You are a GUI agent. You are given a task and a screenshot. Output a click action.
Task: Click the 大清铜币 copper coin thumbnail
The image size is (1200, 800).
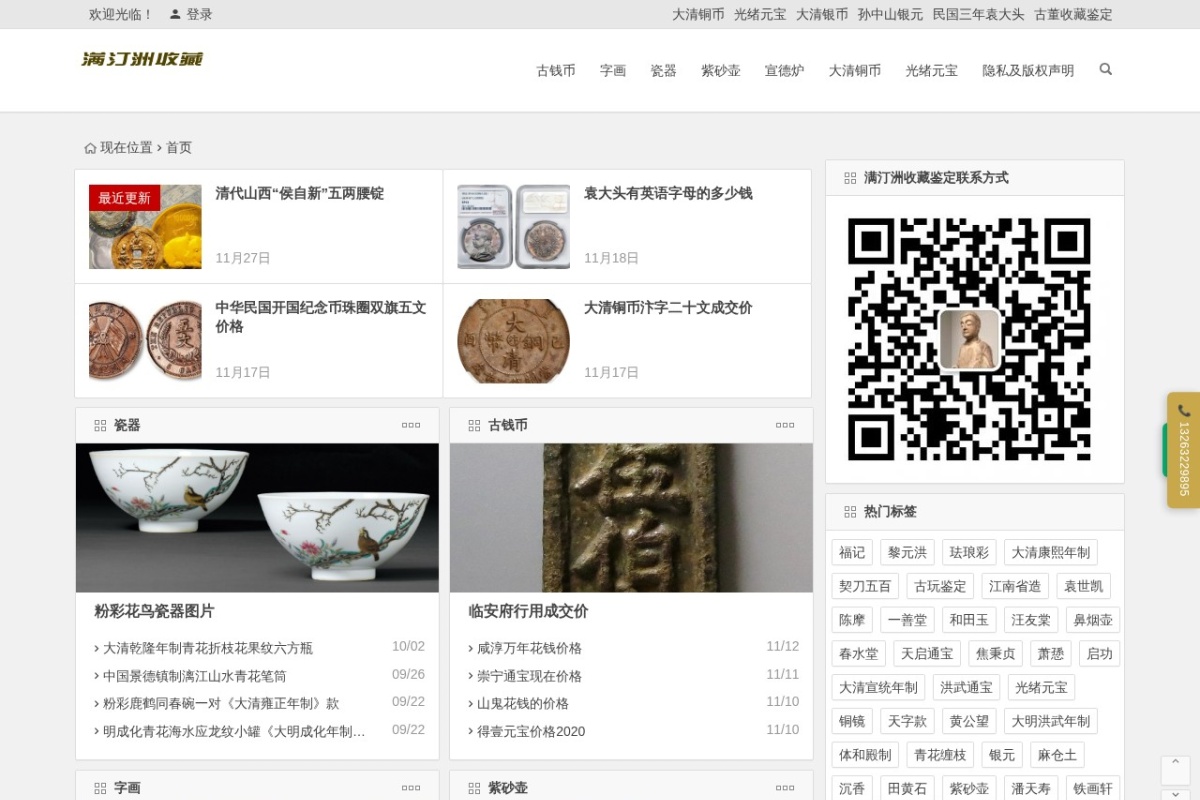tap(514, 341)
